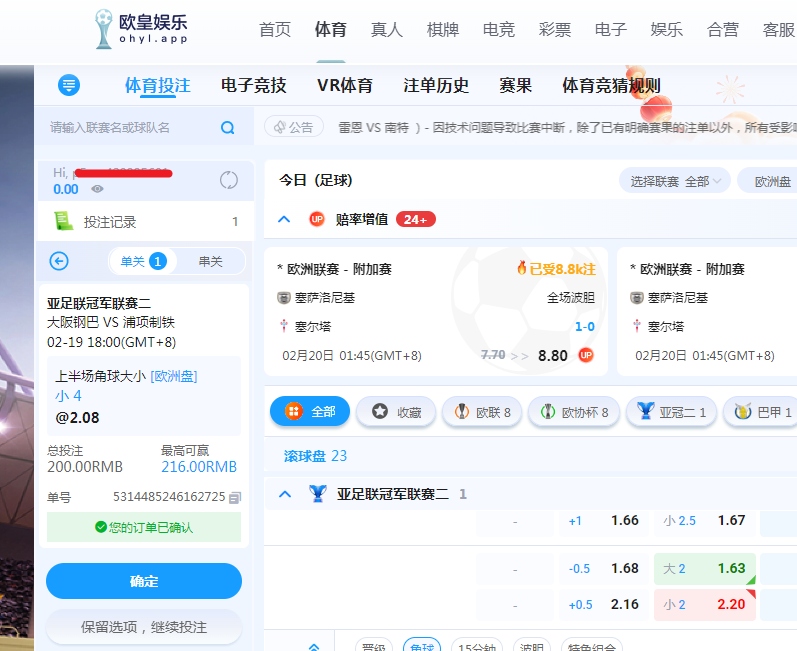Collapse the 赔率增值 section

(284, 219)
